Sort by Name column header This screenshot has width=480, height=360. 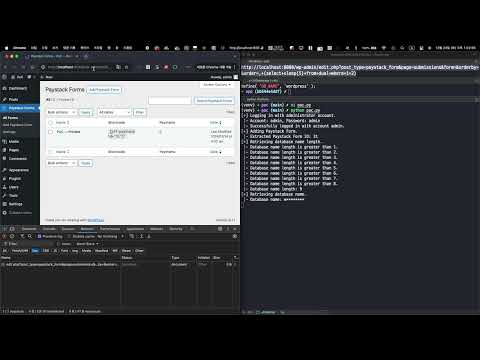coord(62,123)
